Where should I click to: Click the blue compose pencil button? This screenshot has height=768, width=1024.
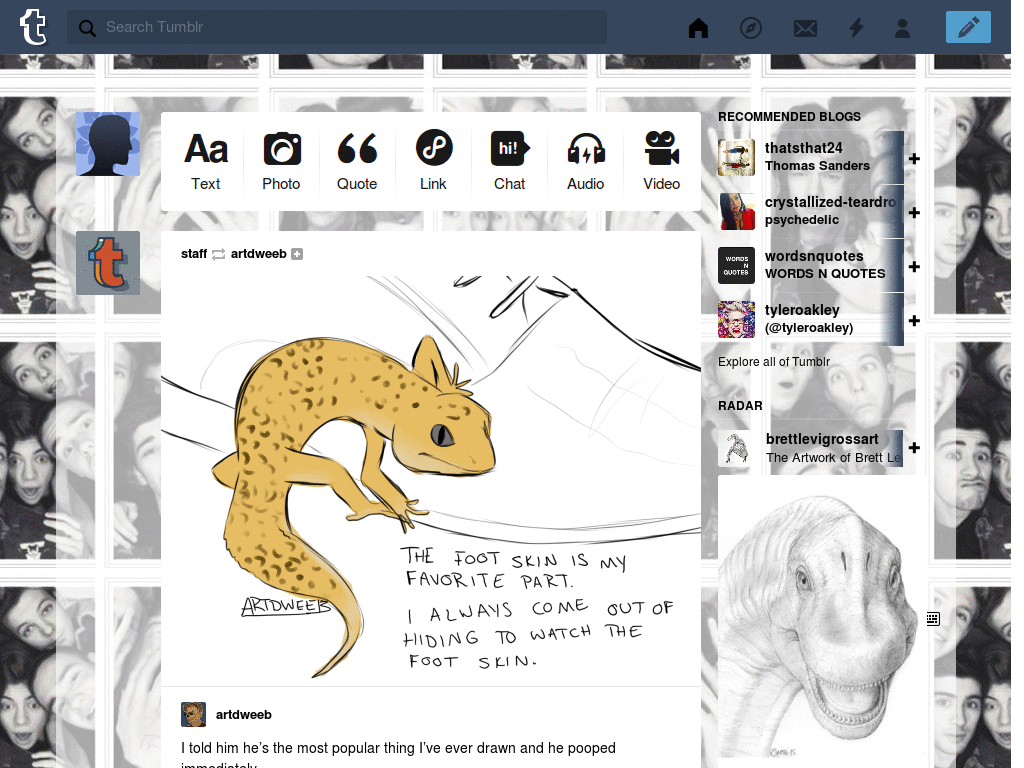(x=968, y=27)
